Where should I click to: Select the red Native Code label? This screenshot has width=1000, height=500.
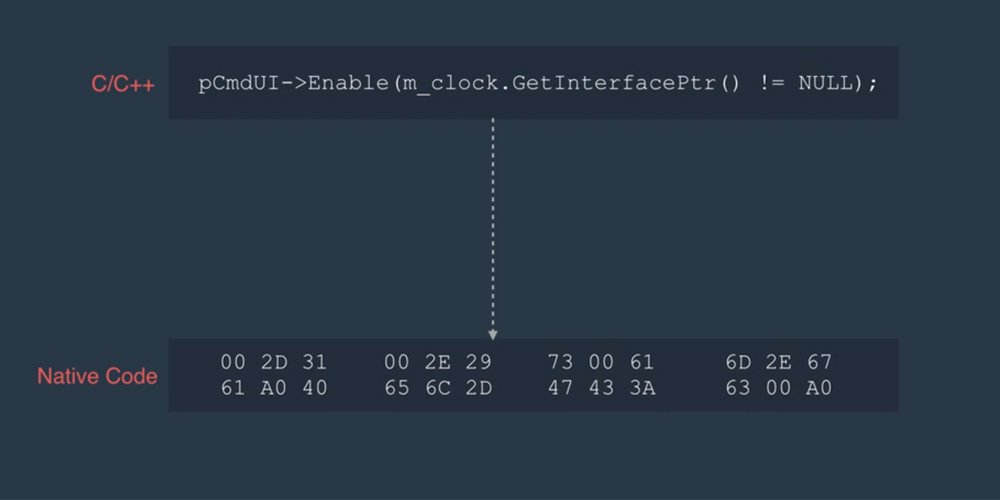(97, 376)
